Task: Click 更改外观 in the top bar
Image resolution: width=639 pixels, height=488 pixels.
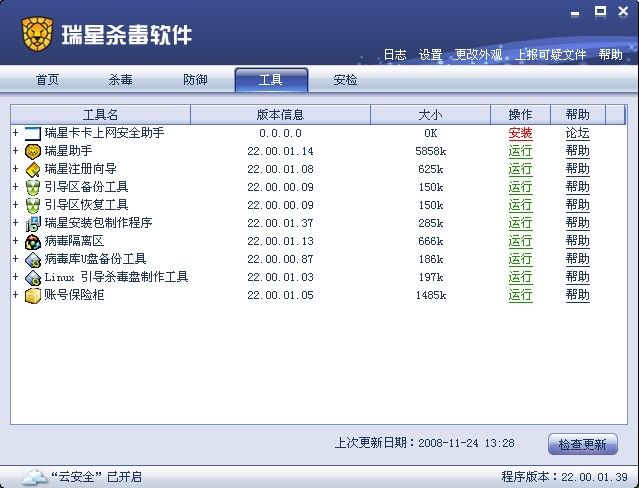Action: click(x=478, y=55)
